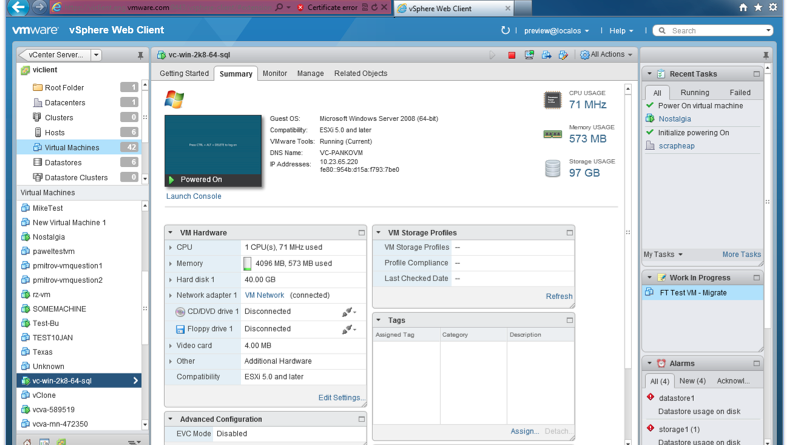
Task: Open the preview@localos user menu
Action: tap(557, 31)
